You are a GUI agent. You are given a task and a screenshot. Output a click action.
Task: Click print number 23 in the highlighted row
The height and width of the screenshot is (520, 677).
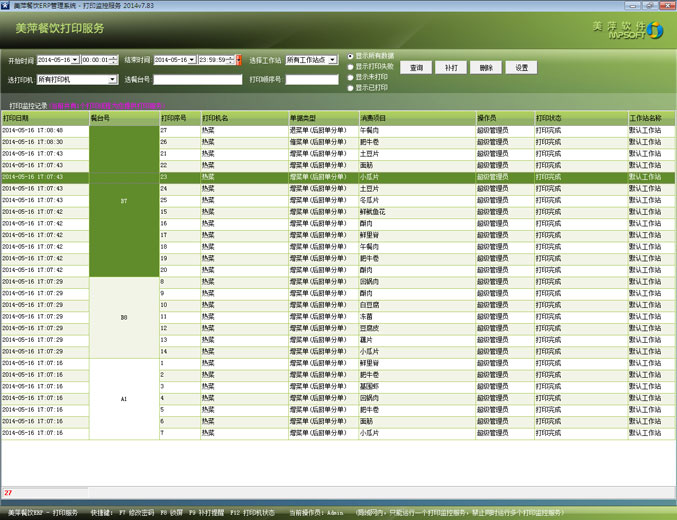180,177
